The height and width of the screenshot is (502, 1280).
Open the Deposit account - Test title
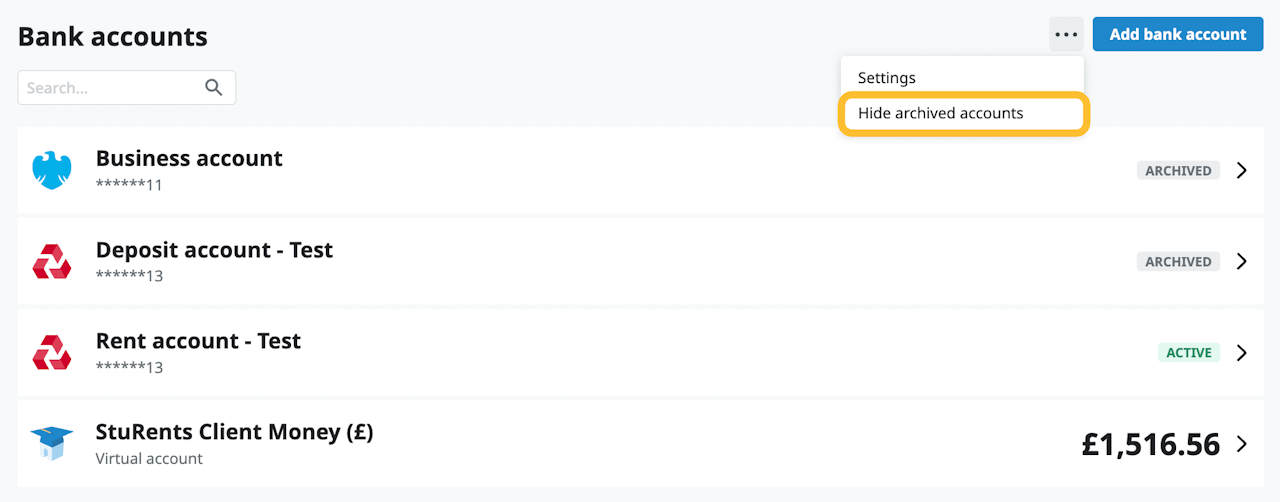pos(214,249)
